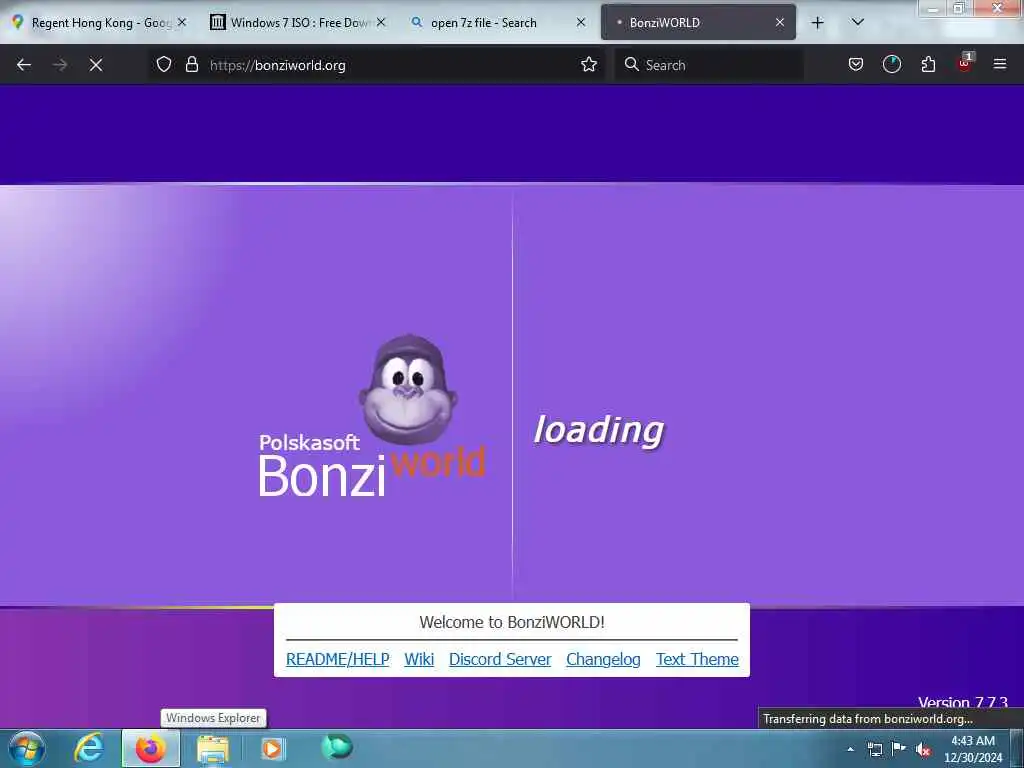The width and height of the screenshot is (1024, 768).
Task: Switch to the Windows 7 ISO tab
Action: [297, 23]
